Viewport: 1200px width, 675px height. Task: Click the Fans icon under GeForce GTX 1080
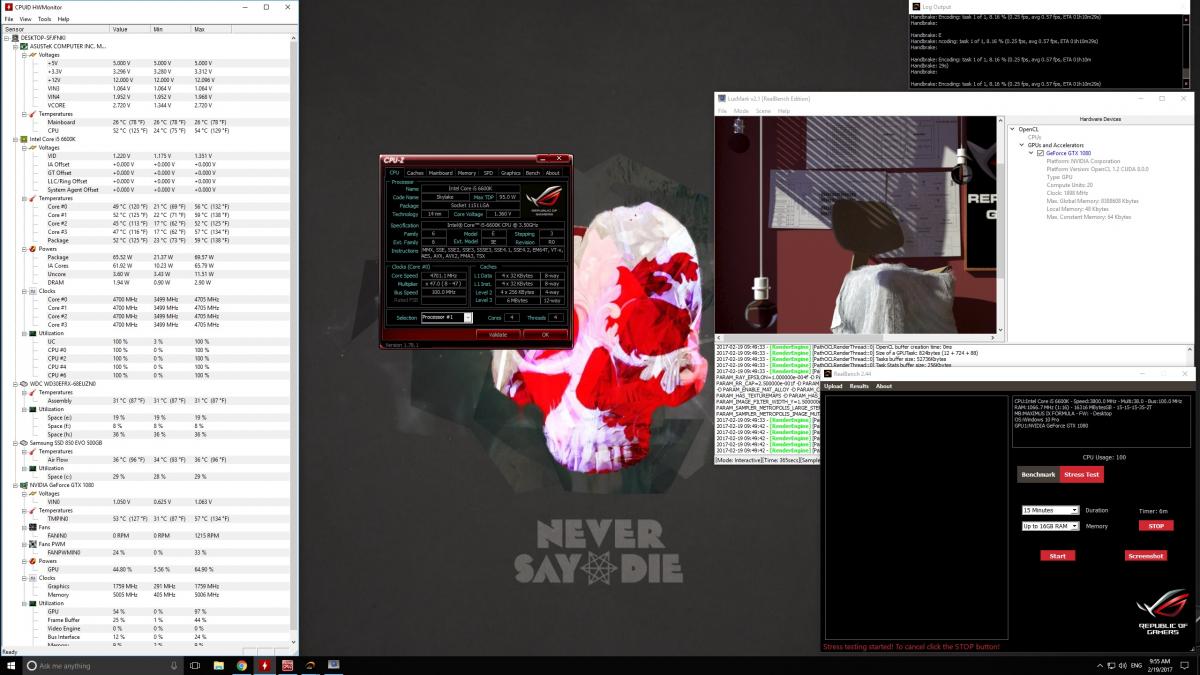click(x=32, y=527)
